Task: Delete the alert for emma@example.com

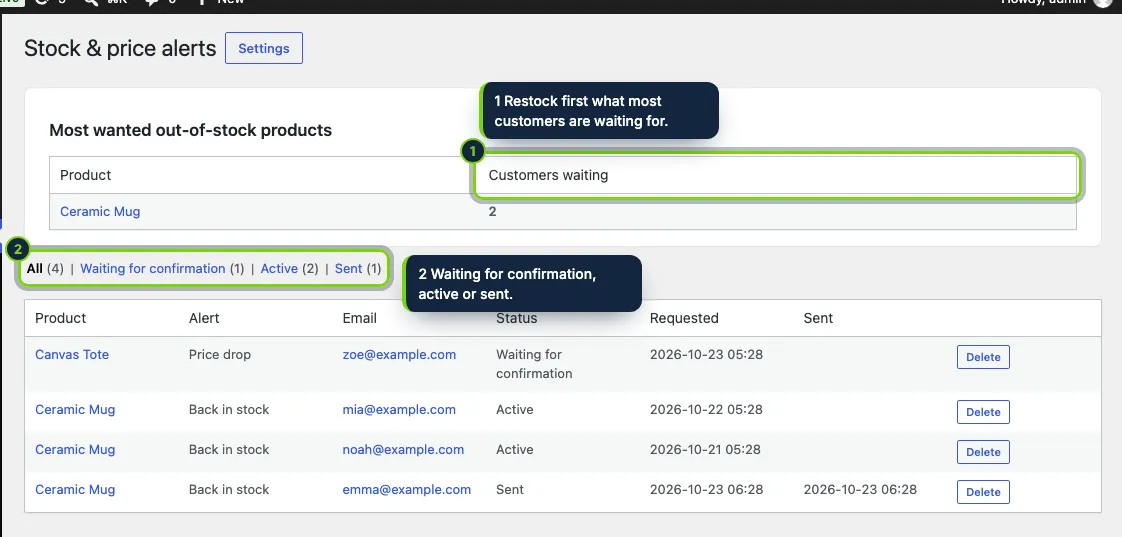Action: (983, 492)
